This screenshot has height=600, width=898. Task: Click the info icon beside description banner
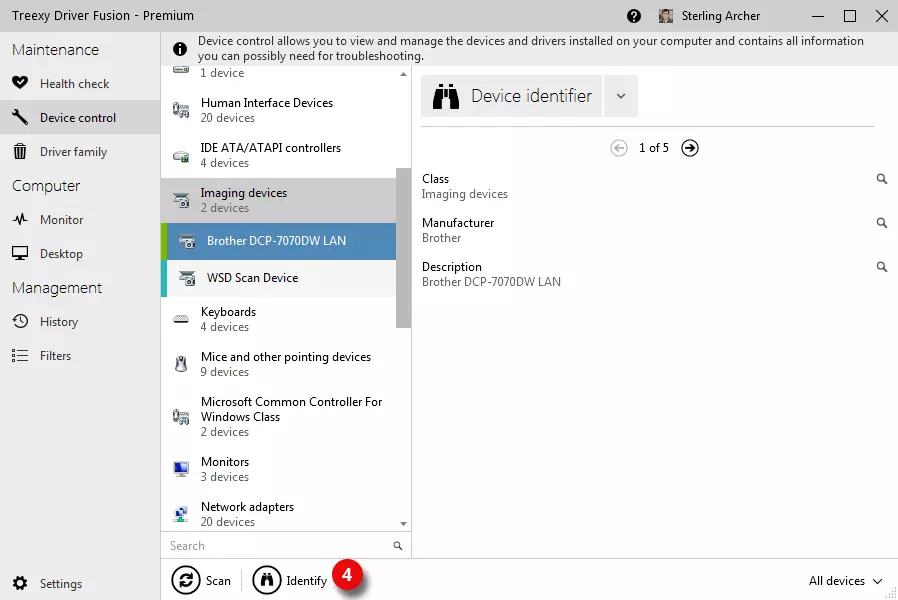(180, 49)
